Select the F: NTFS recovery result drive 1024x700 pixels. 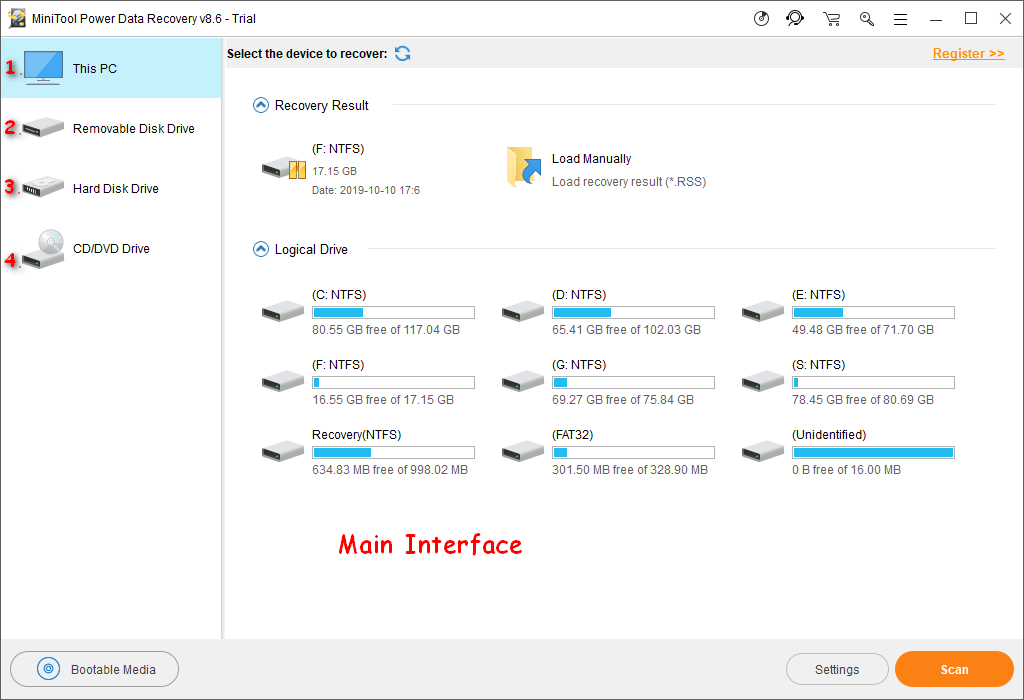pos(284,168)
